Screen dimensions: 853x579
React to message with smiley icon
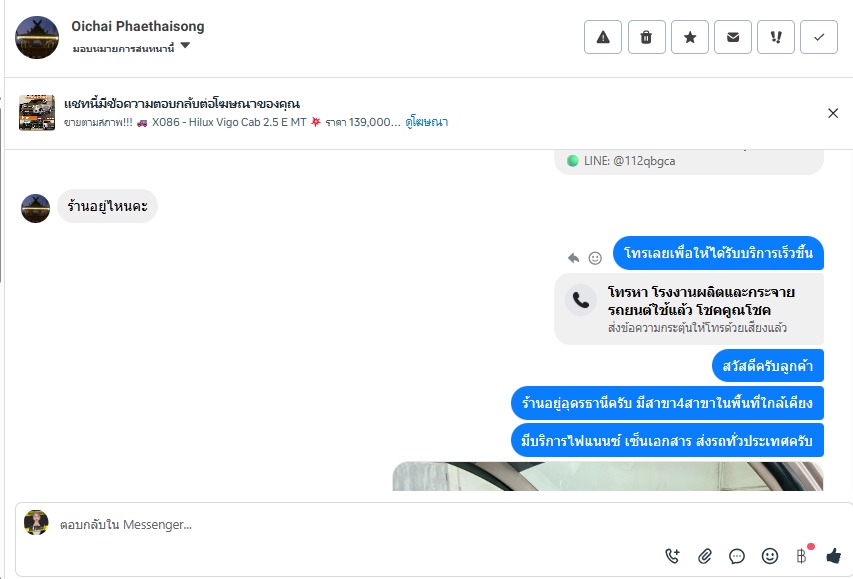pos(595,258)
